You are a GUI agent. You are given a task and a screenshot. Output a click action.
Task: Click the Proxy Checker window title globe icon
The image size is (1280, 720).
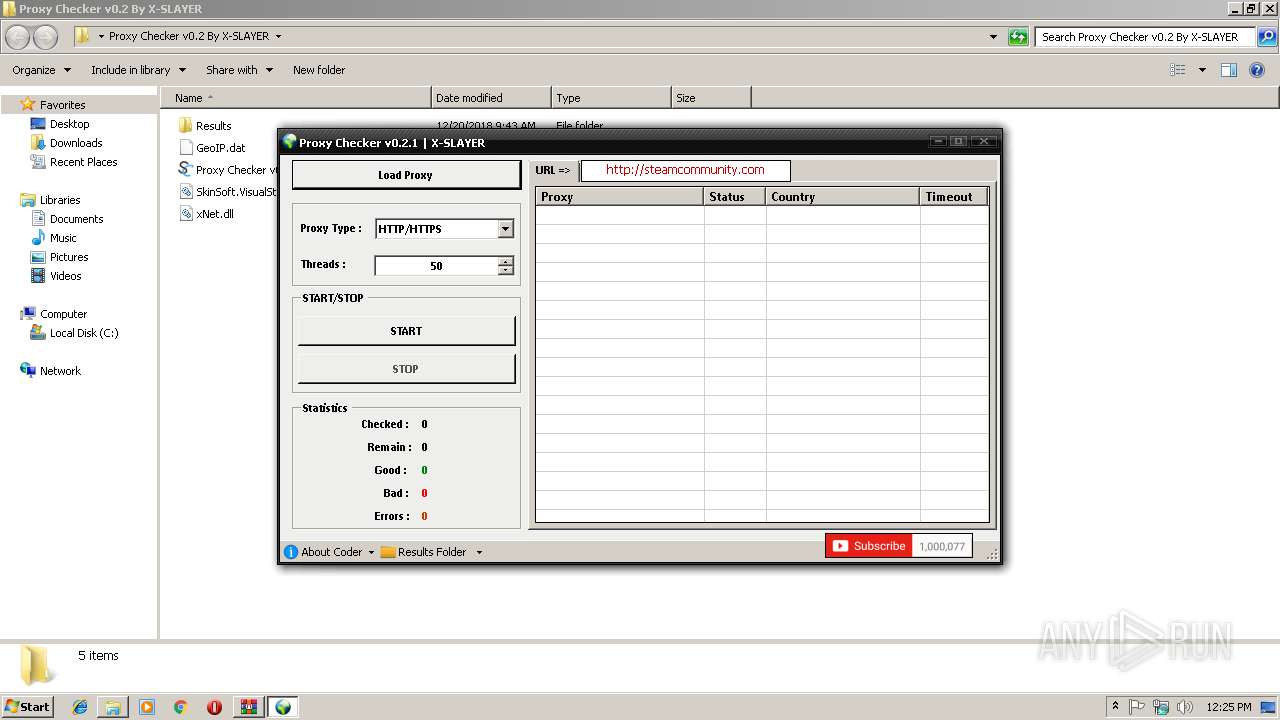coord(290,142)
